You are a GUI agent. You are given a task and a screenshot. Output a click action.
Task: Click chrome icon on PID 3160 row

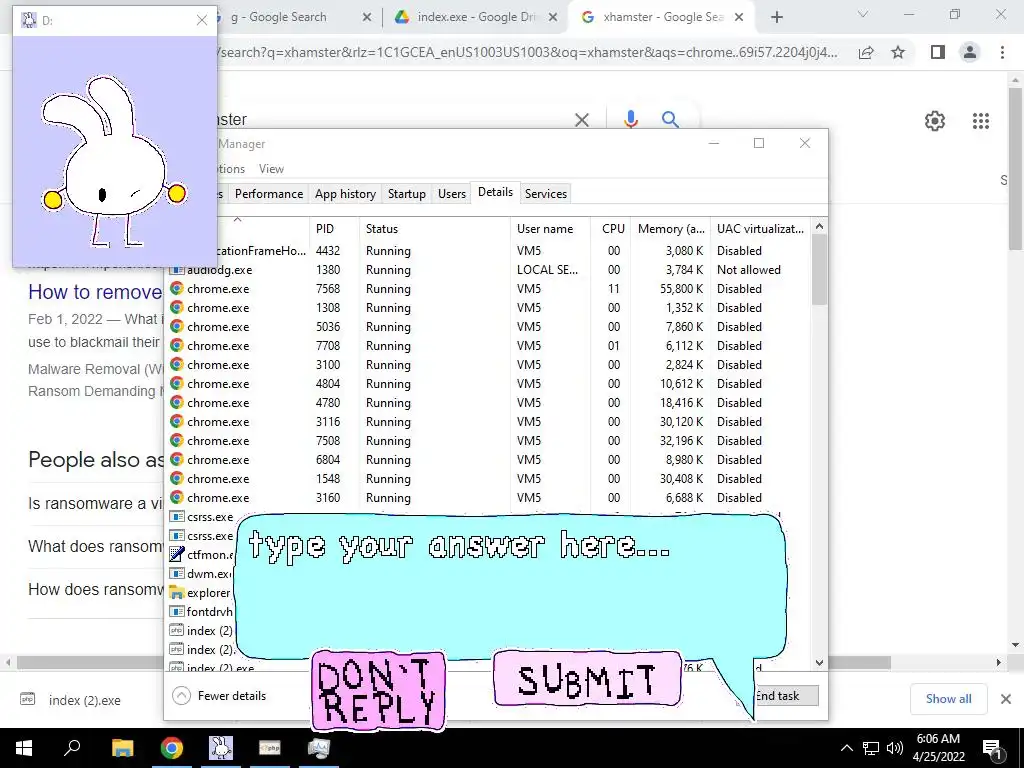click(x=176, y=496)
